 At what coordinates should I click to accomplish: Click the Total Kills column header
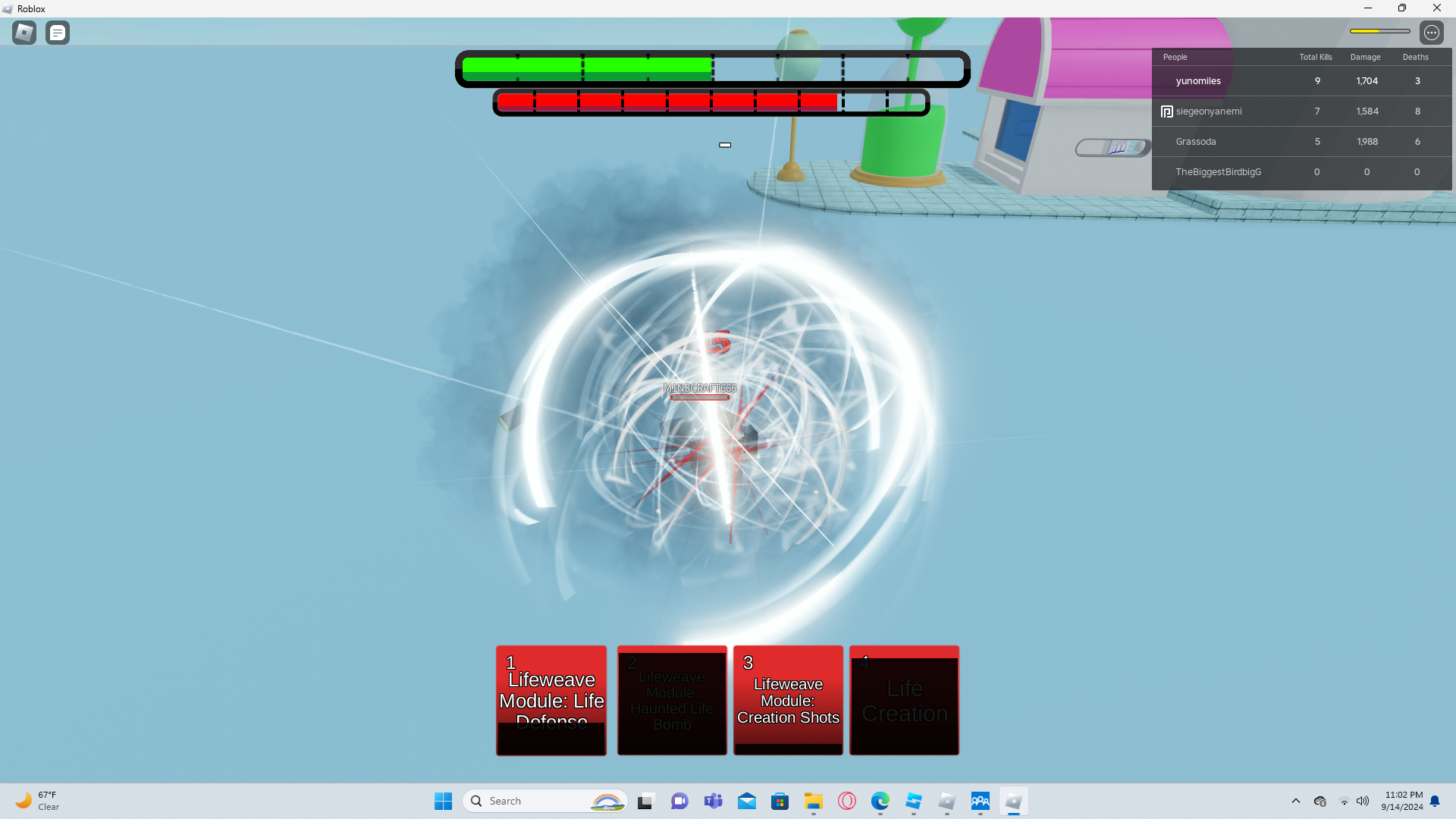click(x=1315, y=57)
